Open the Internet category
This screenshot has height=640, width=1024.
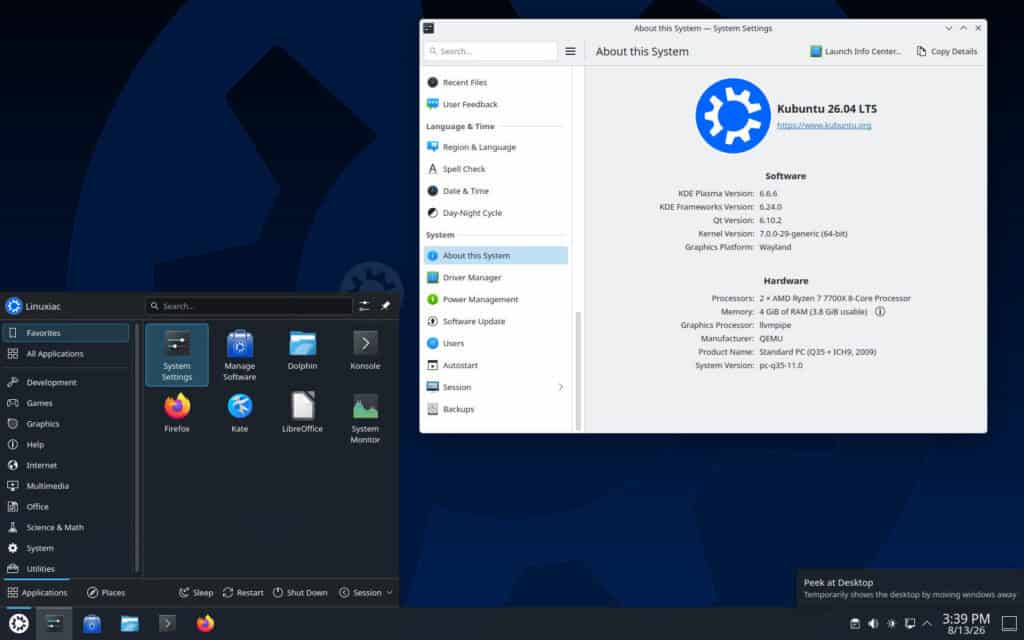[x=66, y=466]
